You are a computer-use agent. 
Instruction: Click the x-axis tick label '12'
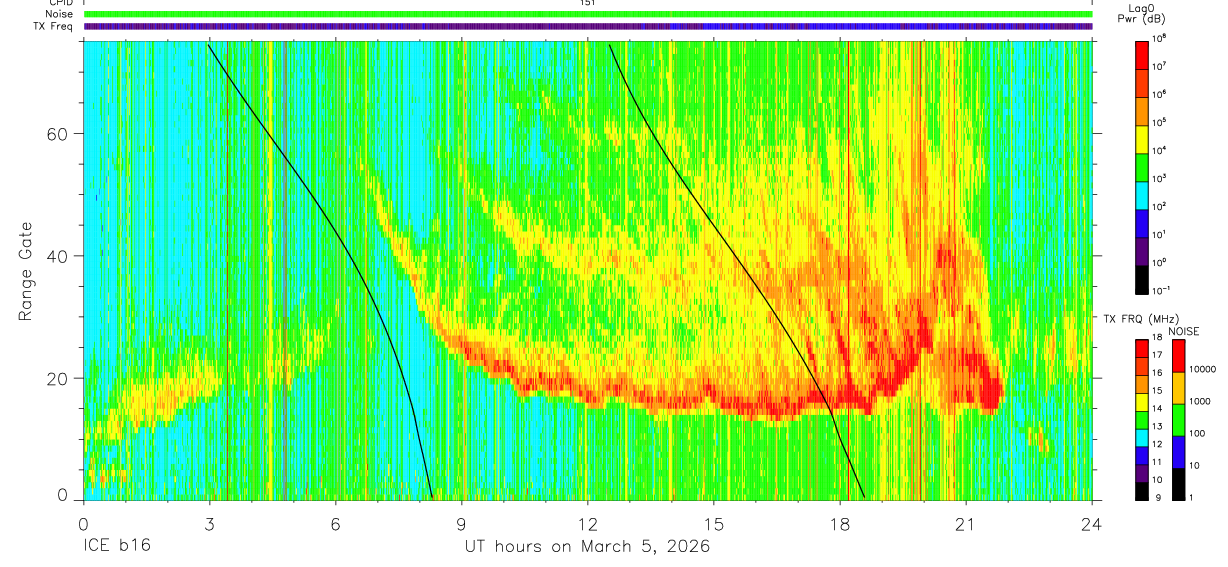(x=587, y=523)
